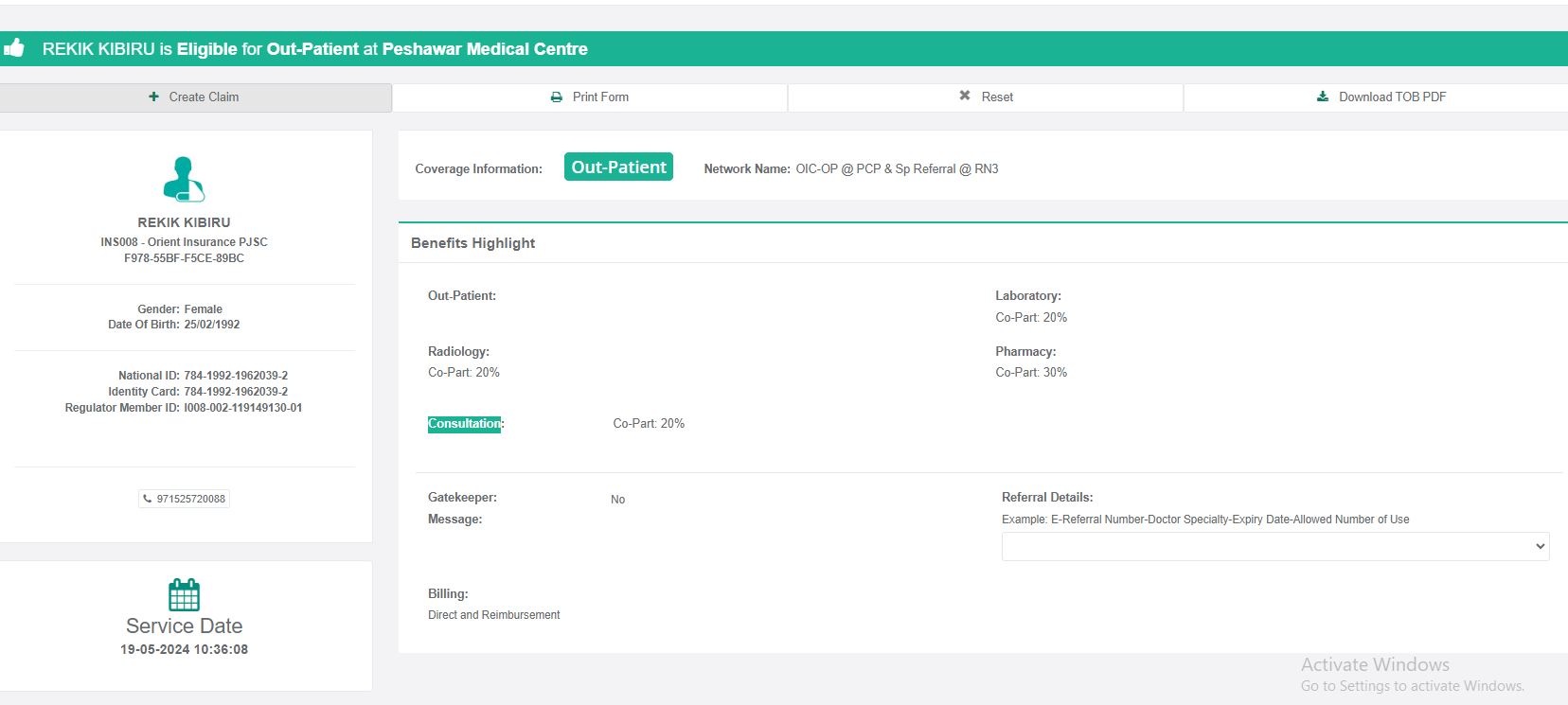
Task: Click the Benefits Highlight section header
Action: coord(473,243)
